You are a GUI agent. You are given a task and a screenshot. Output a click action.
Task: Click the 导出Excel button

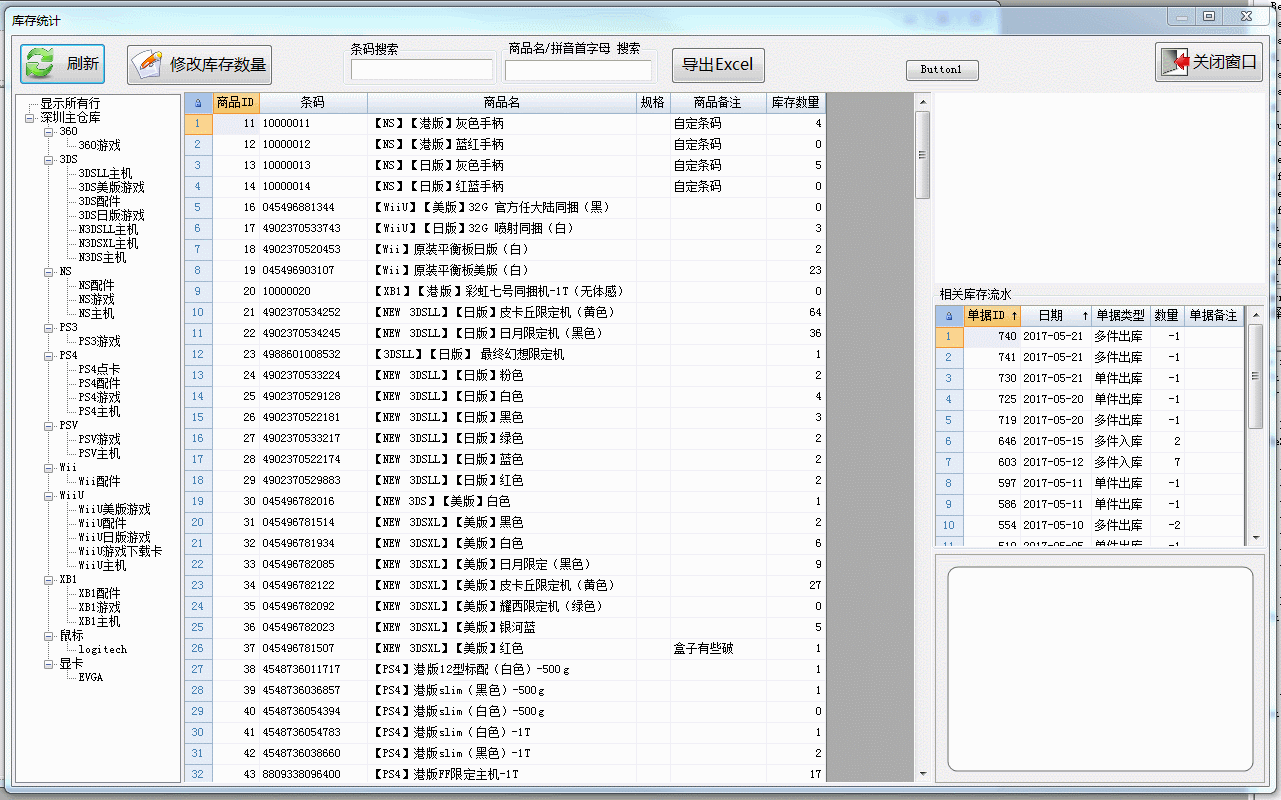[x=718, y=65]
